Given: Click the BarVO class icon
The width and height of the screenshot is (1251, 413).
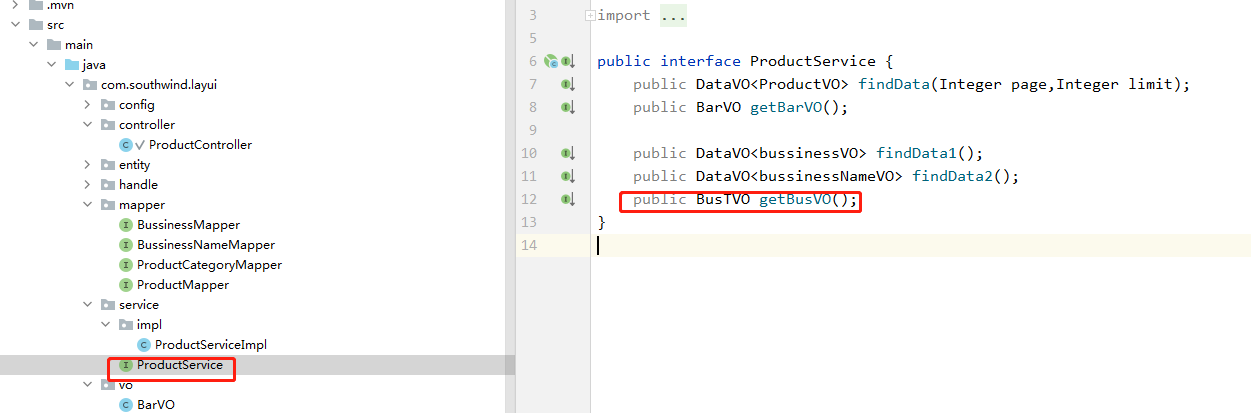Looking at the screenshot, I should 125,405.
